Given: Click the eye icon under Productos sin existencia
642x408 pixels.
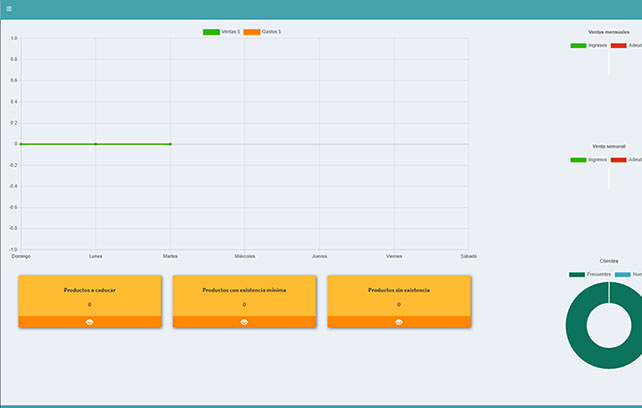Looking at the screenshot, I should (399, 322).
